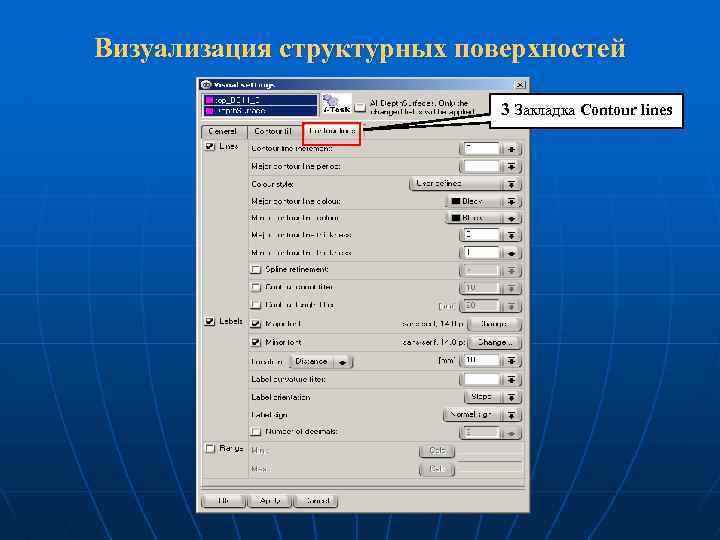This screenshot has height=540, width=720.
Task: Click Calc button for Min range
Action: 437,451
